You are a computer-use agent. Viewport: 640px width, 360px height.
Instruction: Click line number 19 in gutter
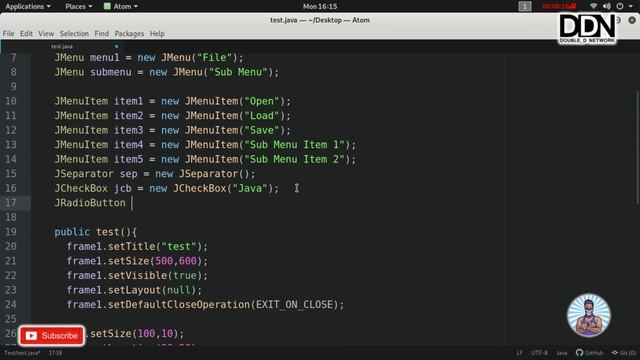11,232
